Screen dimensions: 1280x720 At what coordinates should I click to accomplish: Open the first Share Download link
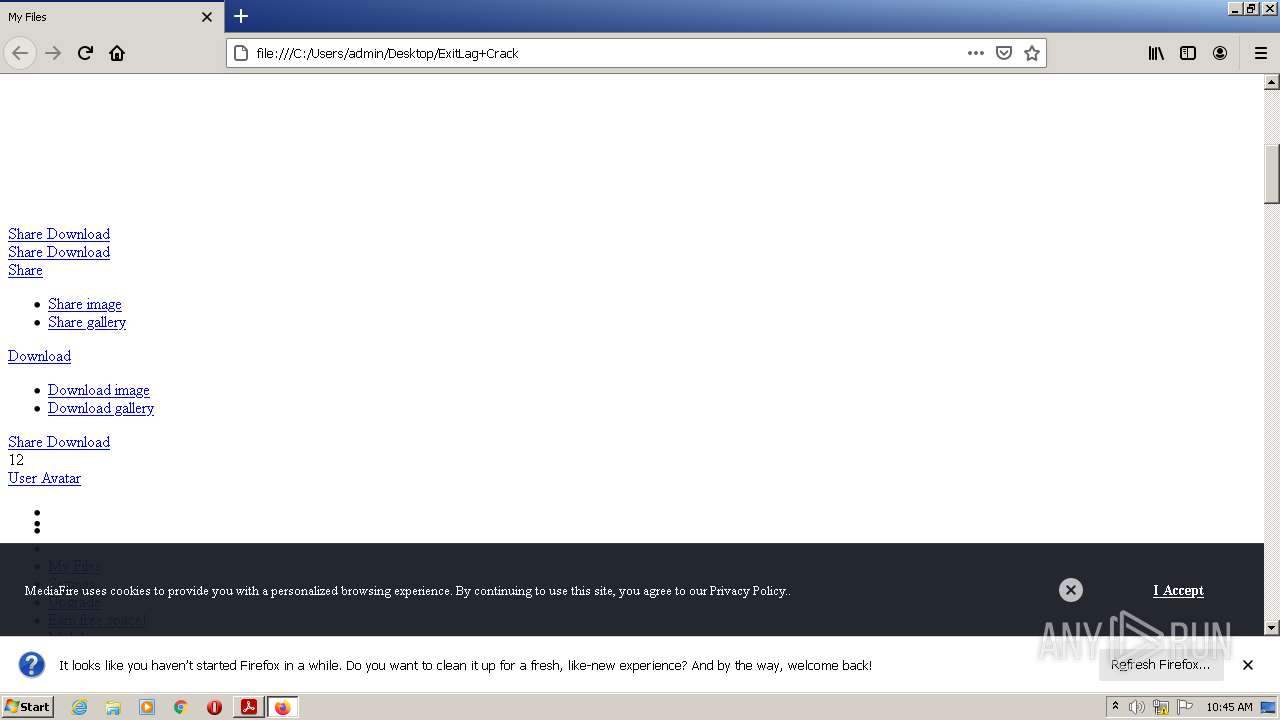click(59, 234)
